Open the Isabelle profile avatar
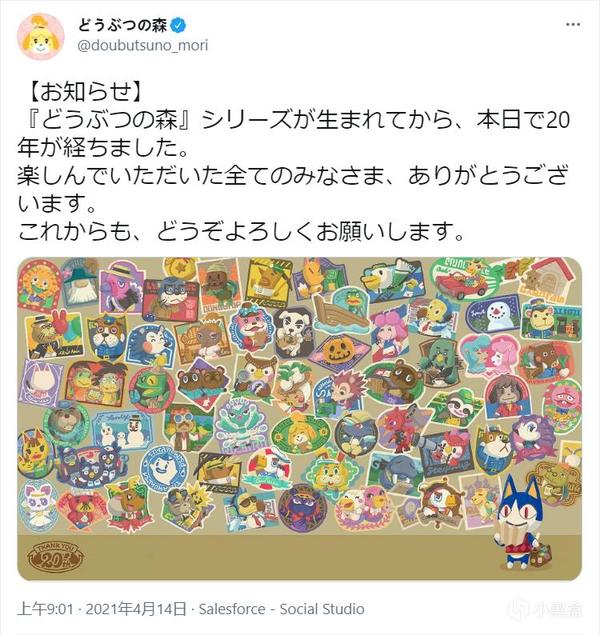This screenshot has width=600, height=635. [40, 36]
